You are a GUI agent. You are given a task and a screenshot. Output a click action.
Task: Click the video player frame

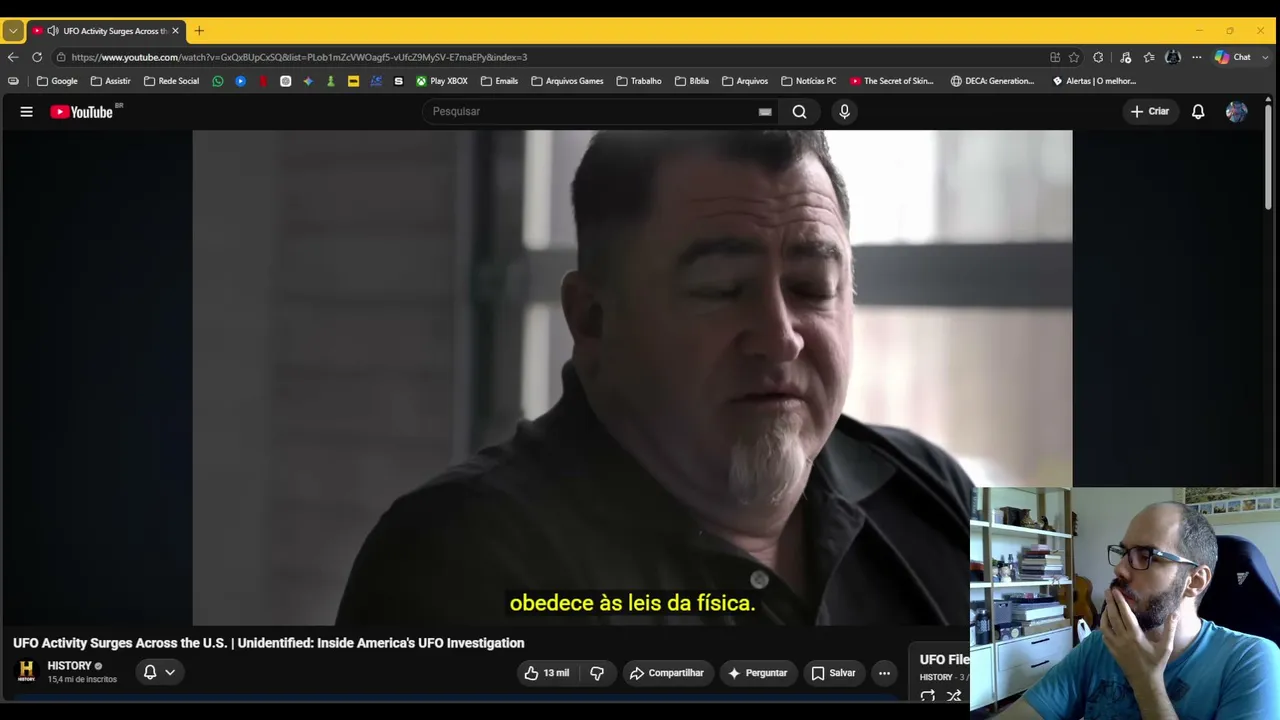632,378
